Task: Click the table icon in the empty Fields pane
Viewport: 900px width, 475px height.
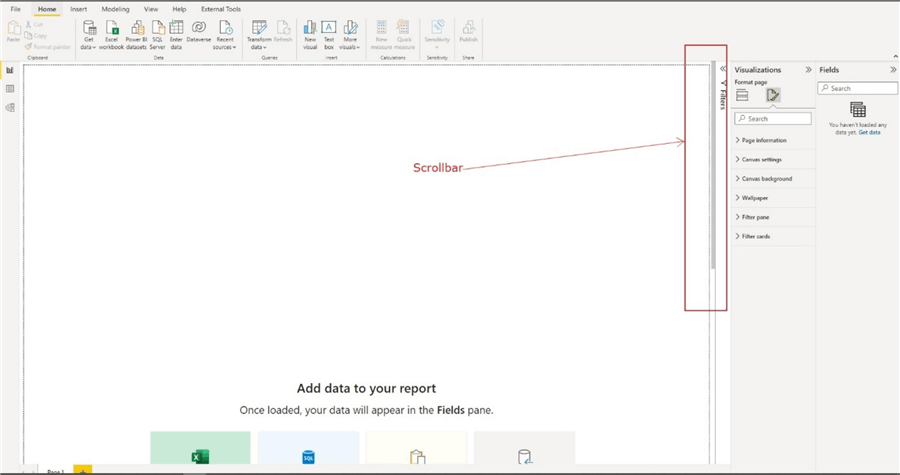Action: tap(858, 109)
